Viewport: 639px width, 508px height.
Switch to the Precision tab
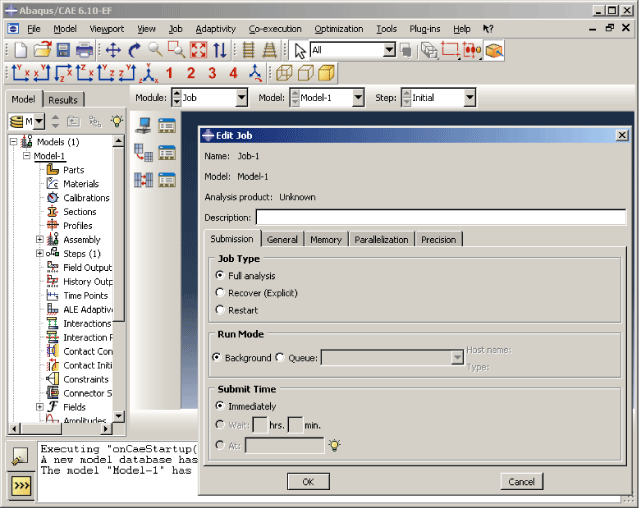click(438, 240)
